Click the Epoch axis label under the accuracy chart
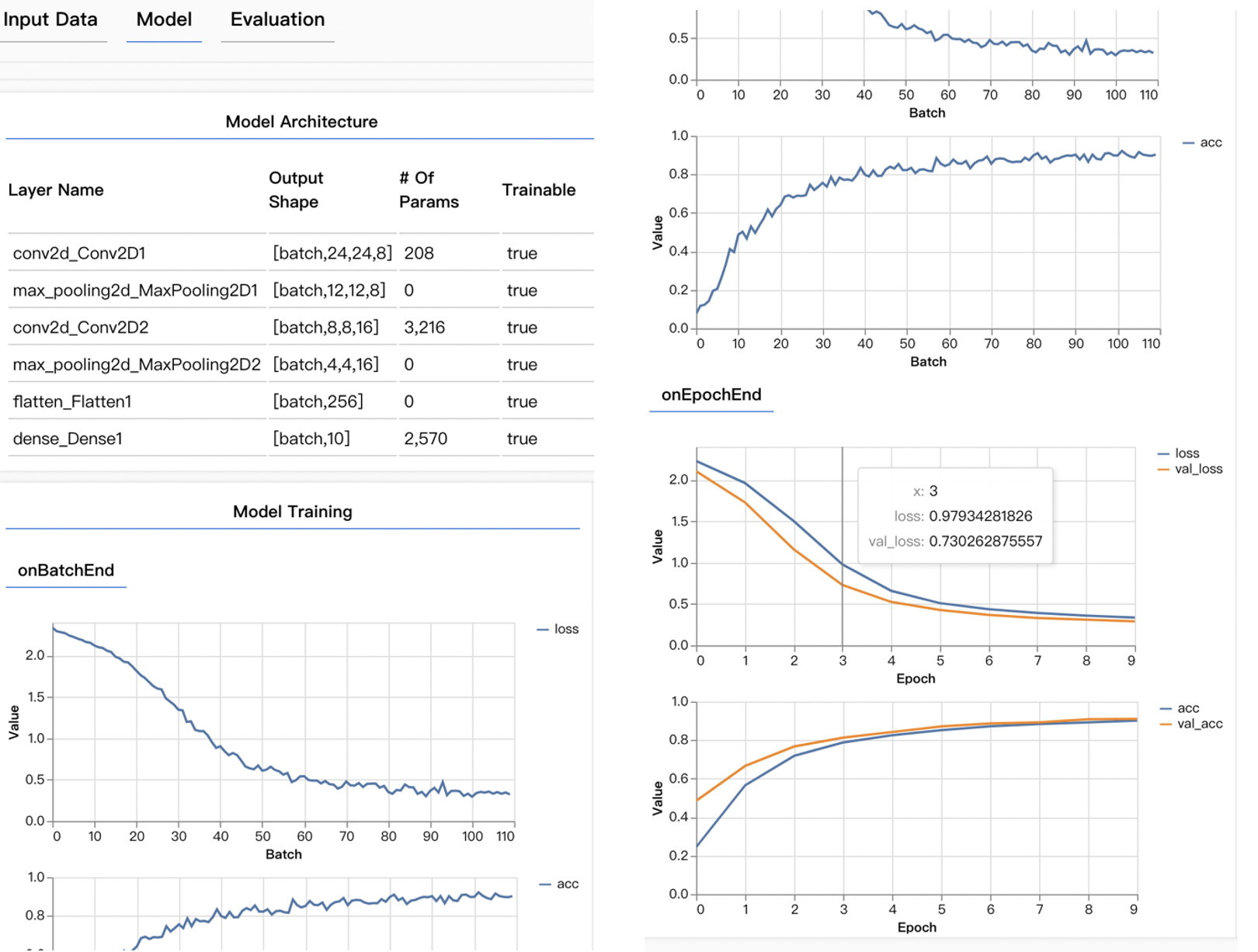Image resolution: width=1258 pixels, height=952 pixels. click(917, 927)
